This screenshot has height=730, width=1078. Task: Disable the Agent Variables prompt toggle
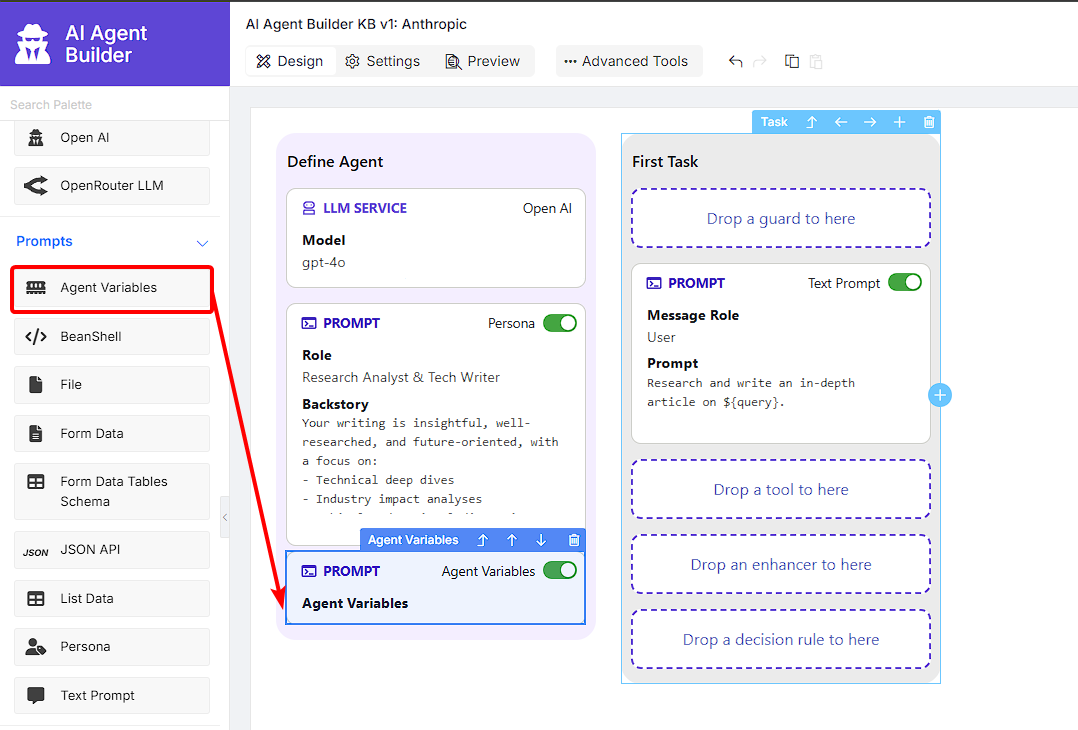click(560, 571)
